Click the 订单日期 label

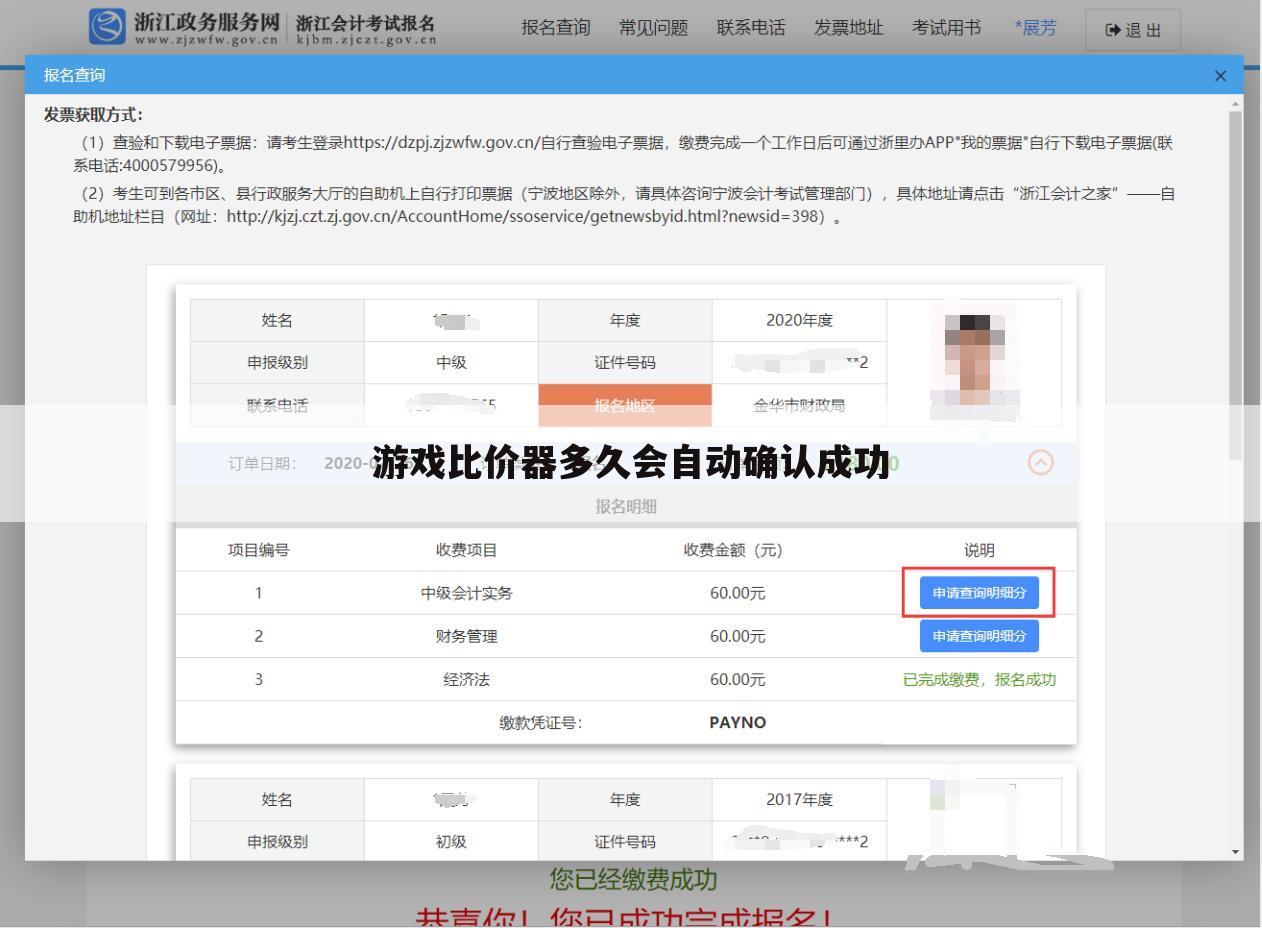coord(263,463)
